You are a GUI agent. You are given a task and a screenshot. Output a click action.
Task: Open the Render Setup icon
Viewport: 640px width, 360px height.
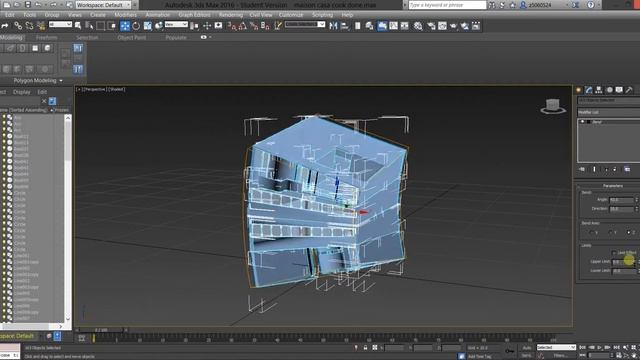point(431,26)
